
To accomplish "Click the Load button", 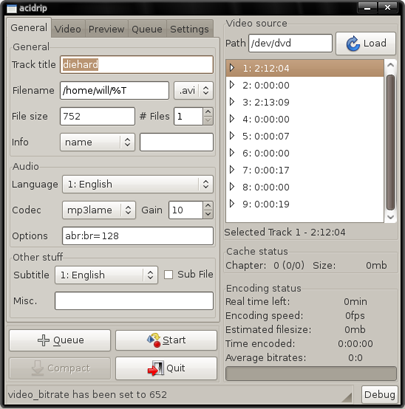I will click(x=366, y=43).
